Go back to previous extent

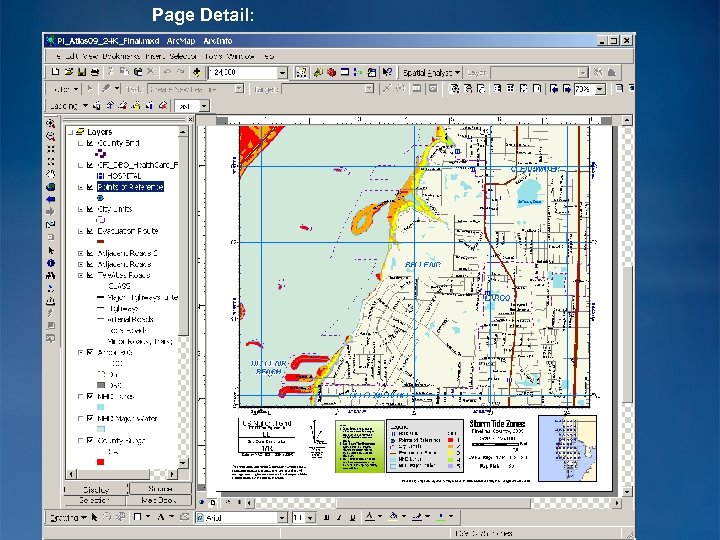click(x=51, y=199)
